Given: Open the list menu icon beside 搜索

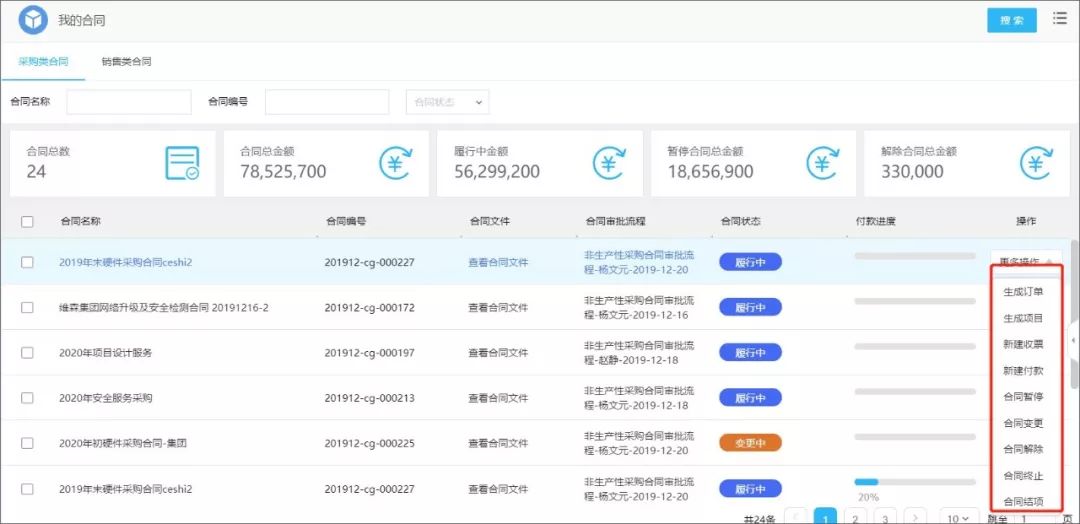Looking at the screenshot, I should tap(1060, 19).
